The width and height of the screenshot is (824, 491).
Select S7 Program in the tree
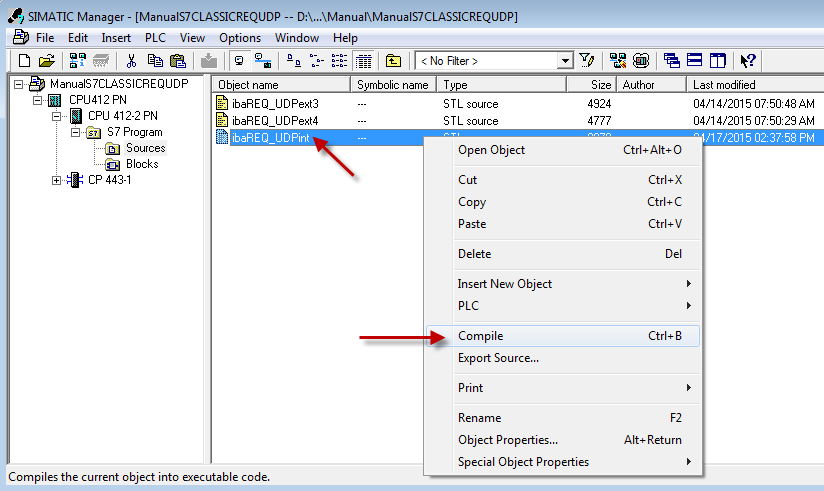pyautogui.click(x=135, y=132)
